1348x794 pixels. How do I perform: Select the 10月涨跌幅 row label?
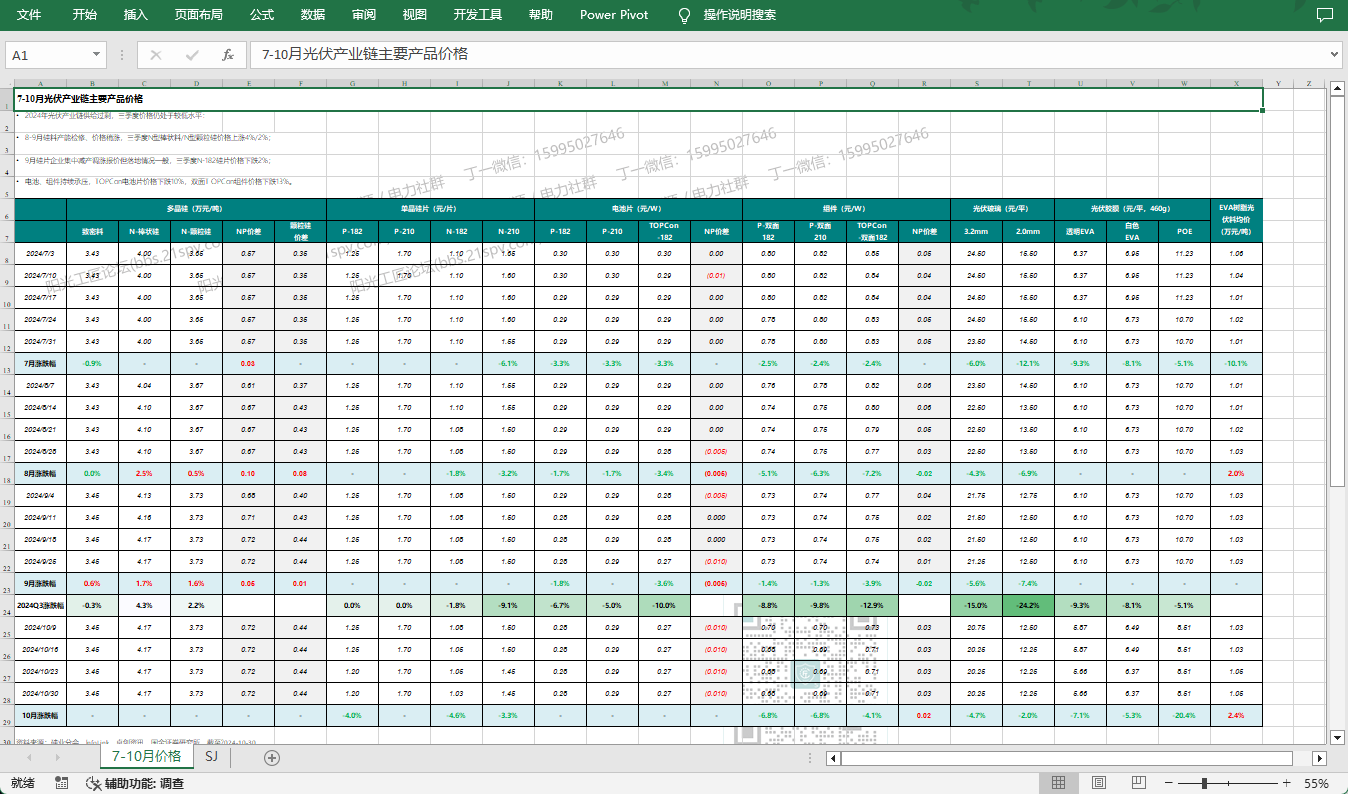pyautogui.click(x=41, y=715)
